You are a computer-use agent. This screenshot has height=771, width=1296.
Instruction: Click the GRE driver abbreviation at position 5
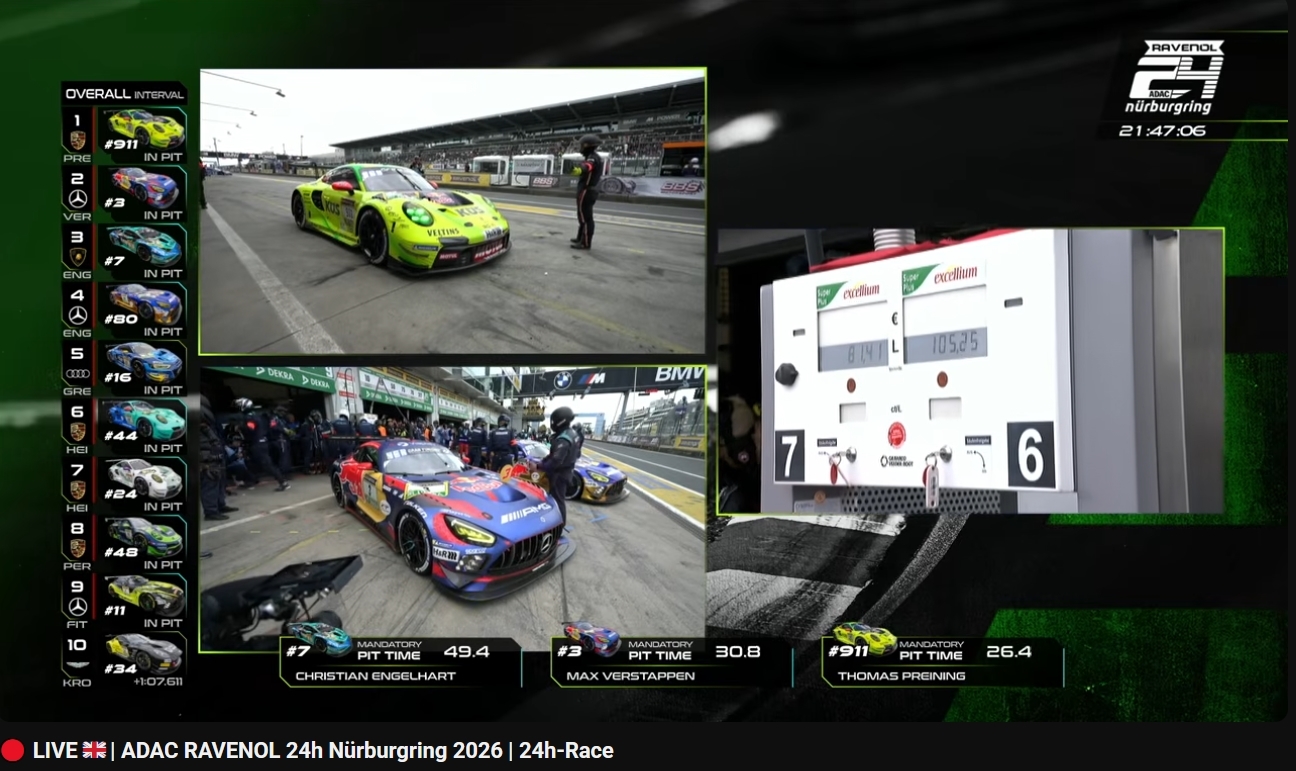coord(77,391)
